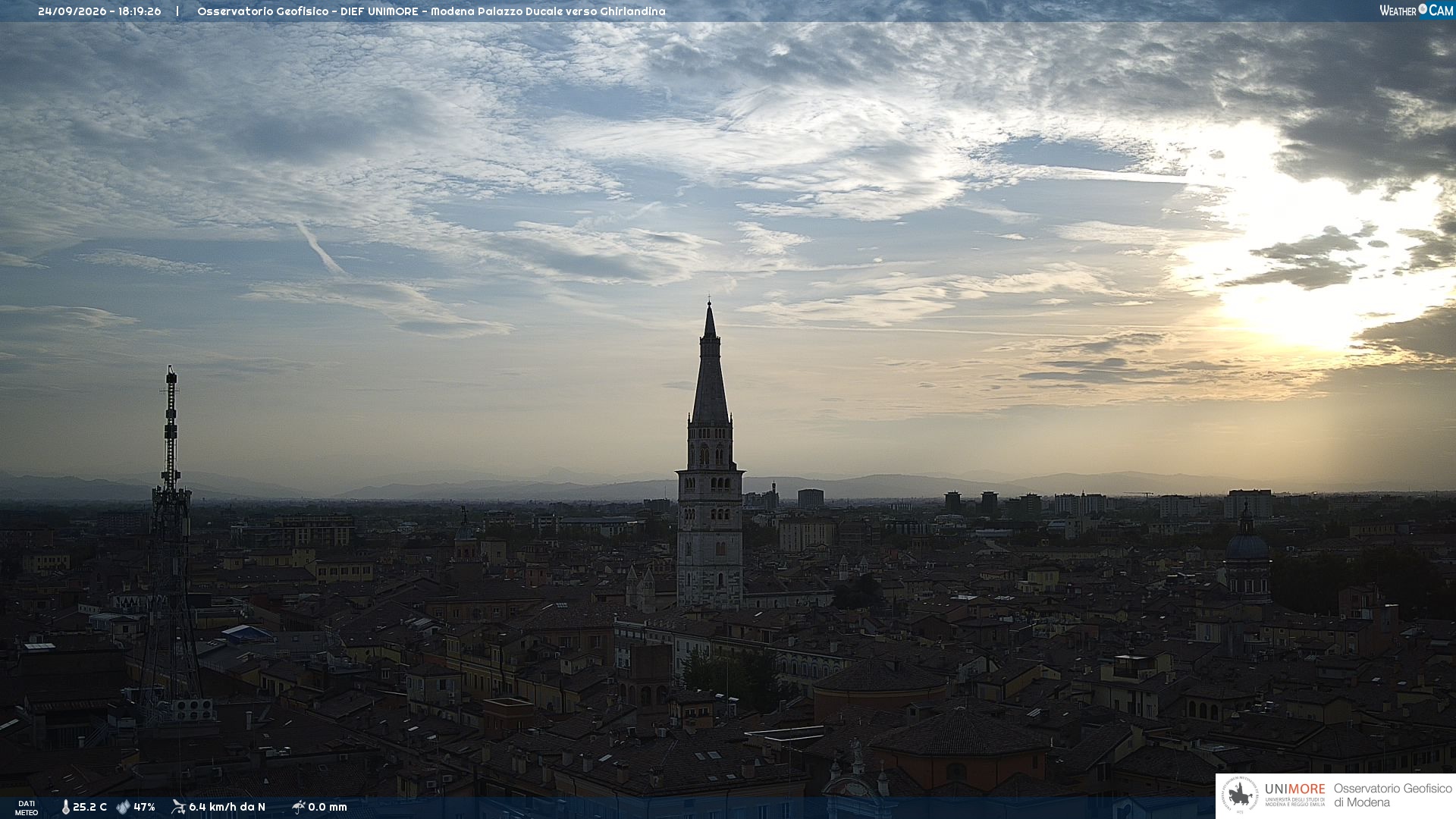The image size is (1456, 819).
Task: Open Osservatorio Geofisico di Modena text logo
Action: point(1392,795)
